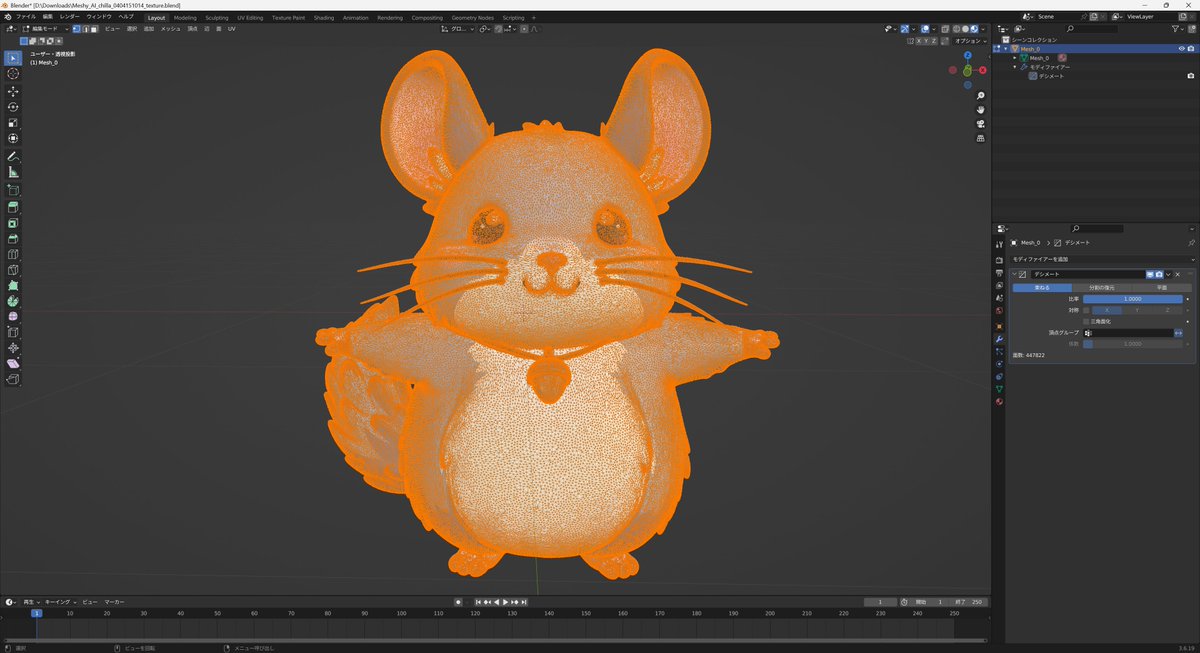Open the ファイル menu
This screenshot has width=1200, height=653.
point(25,17)
